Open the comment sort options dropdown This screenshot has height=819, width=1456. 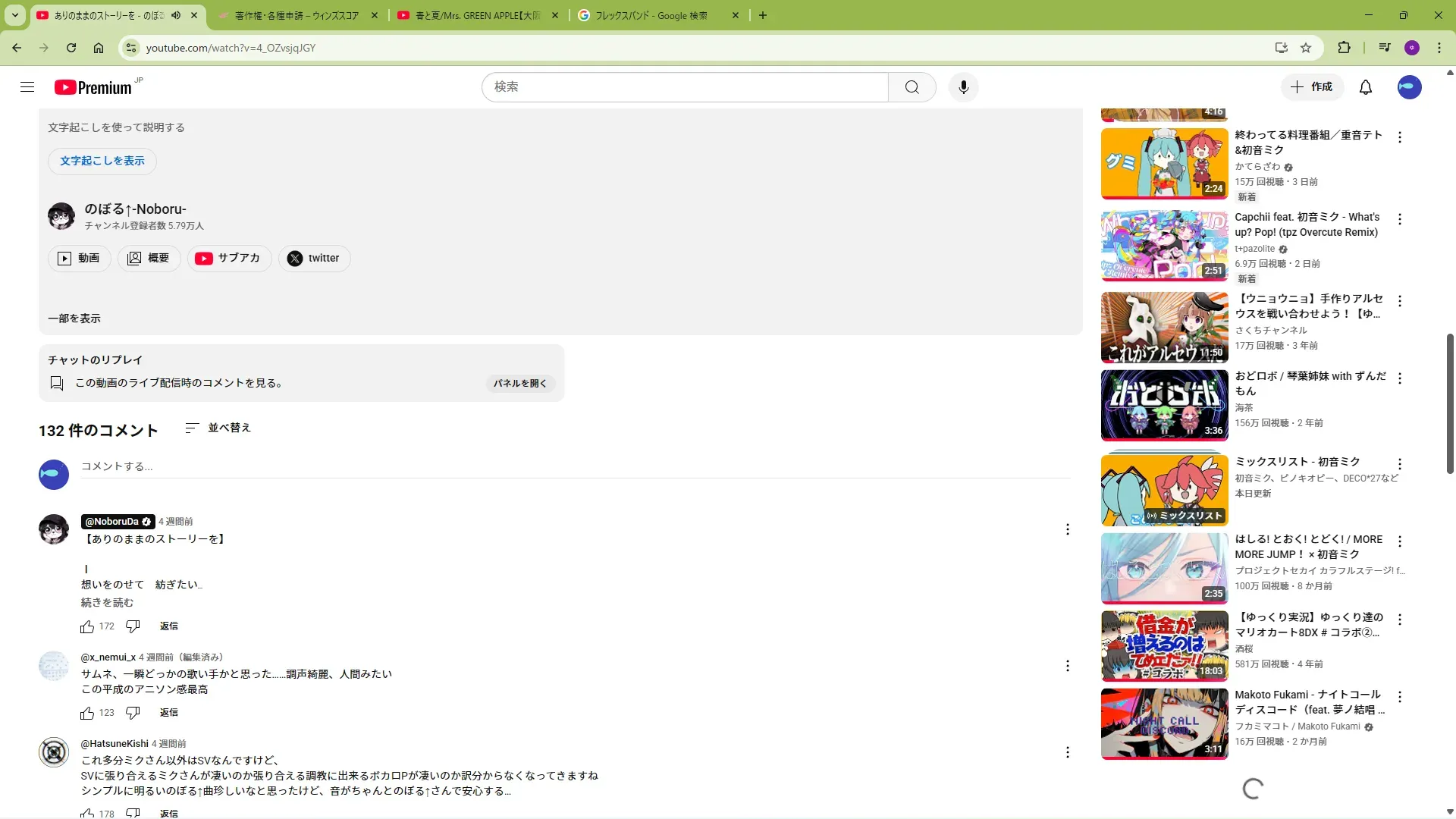coord(218,428)
